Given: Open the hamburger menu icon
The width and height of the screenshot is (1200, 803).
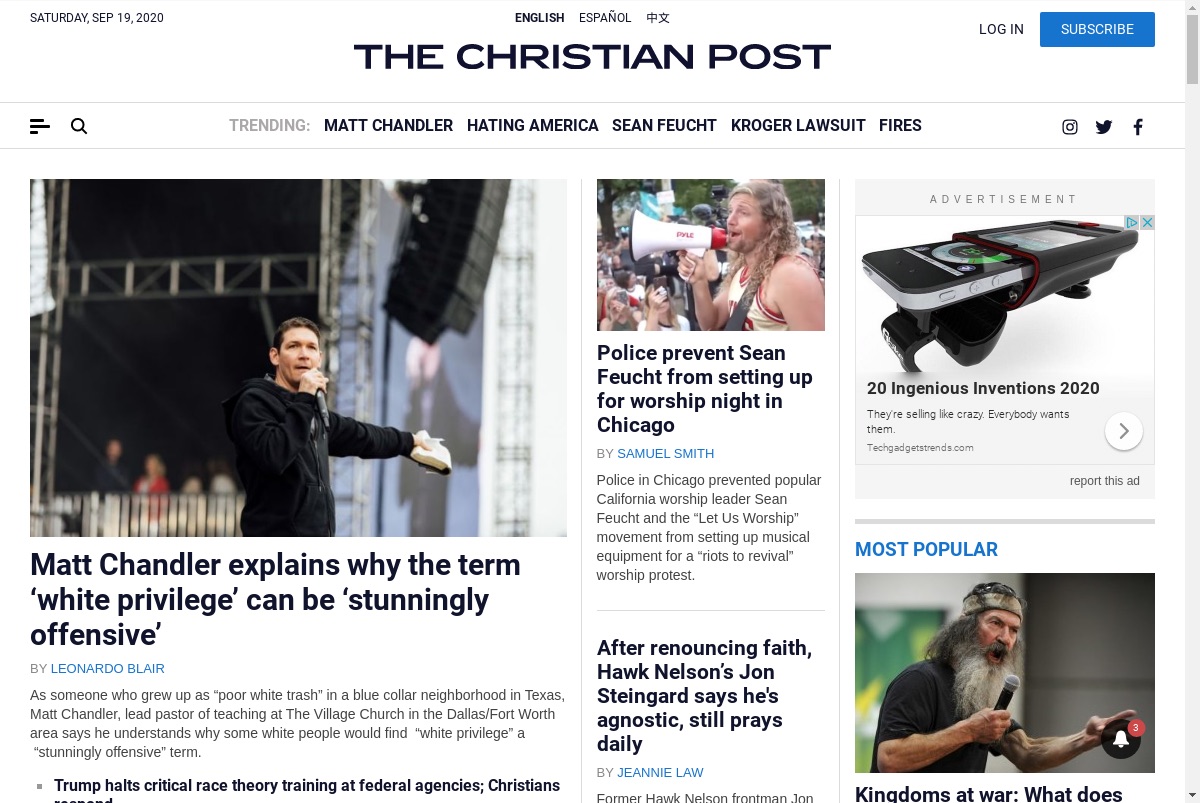Looking at the screenshot, I should click(40, 126).
